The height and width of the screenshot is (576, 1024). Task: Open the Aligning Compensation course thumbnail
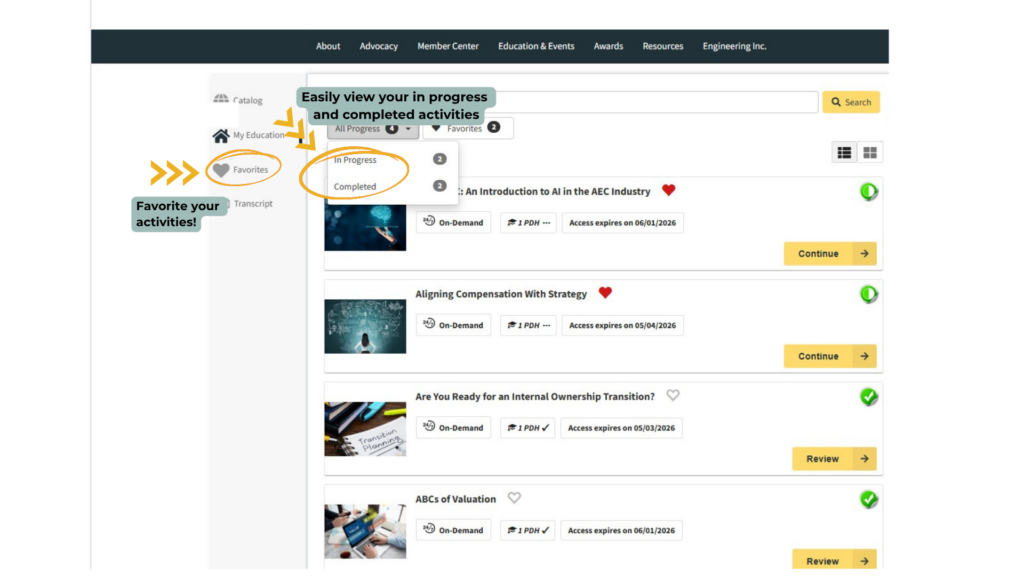[365, 326]
